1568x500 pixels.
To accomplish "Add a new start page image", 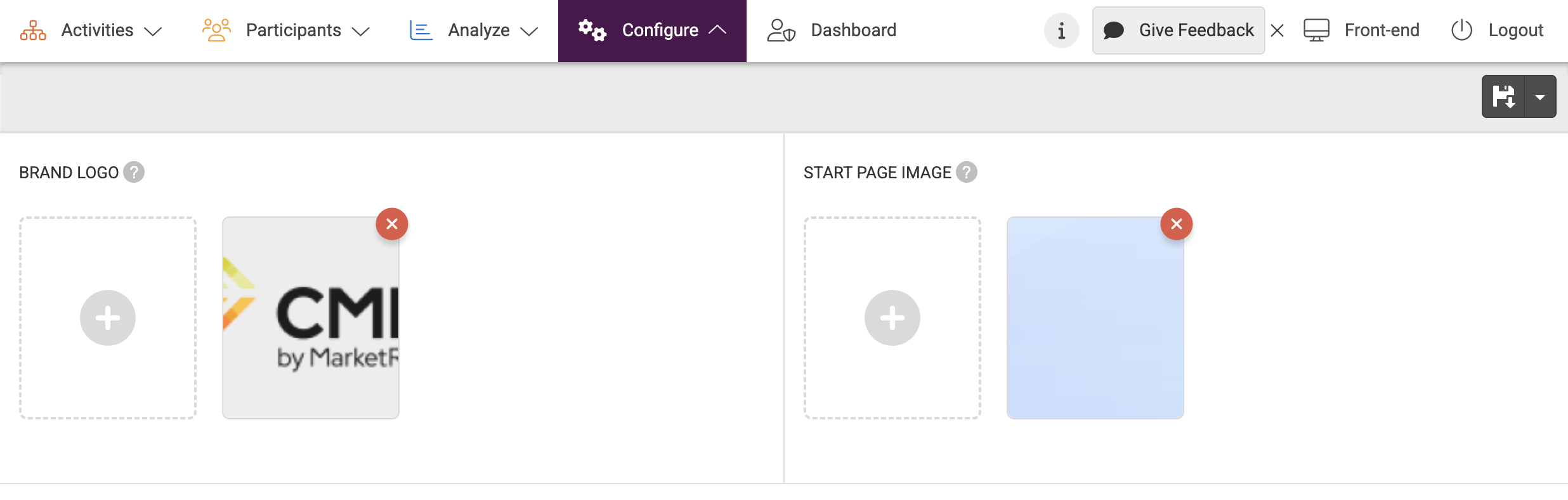I will (x=892, y=318).
